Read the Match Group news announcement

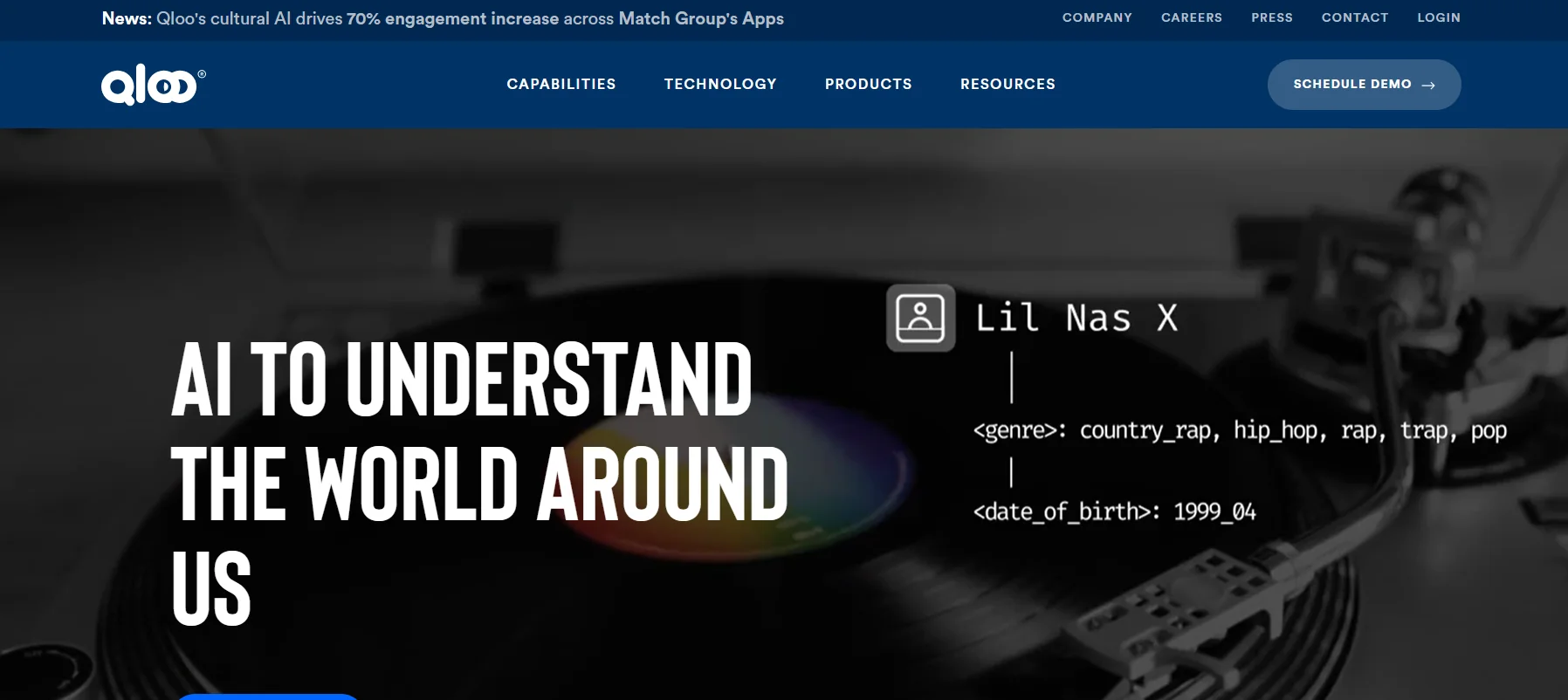coord(443,18)
